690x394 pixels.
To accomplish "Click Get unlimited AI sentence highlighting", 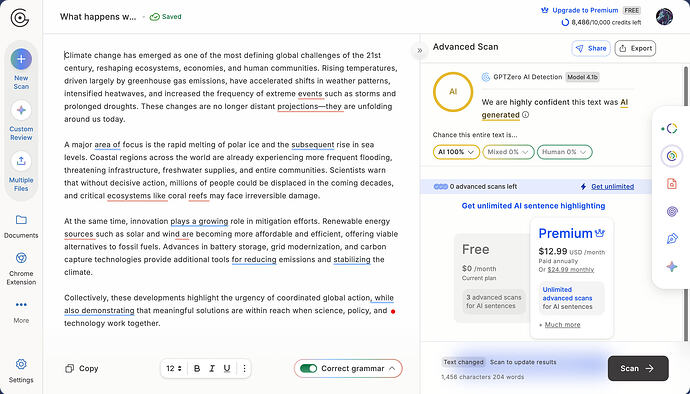I will 533,206.
